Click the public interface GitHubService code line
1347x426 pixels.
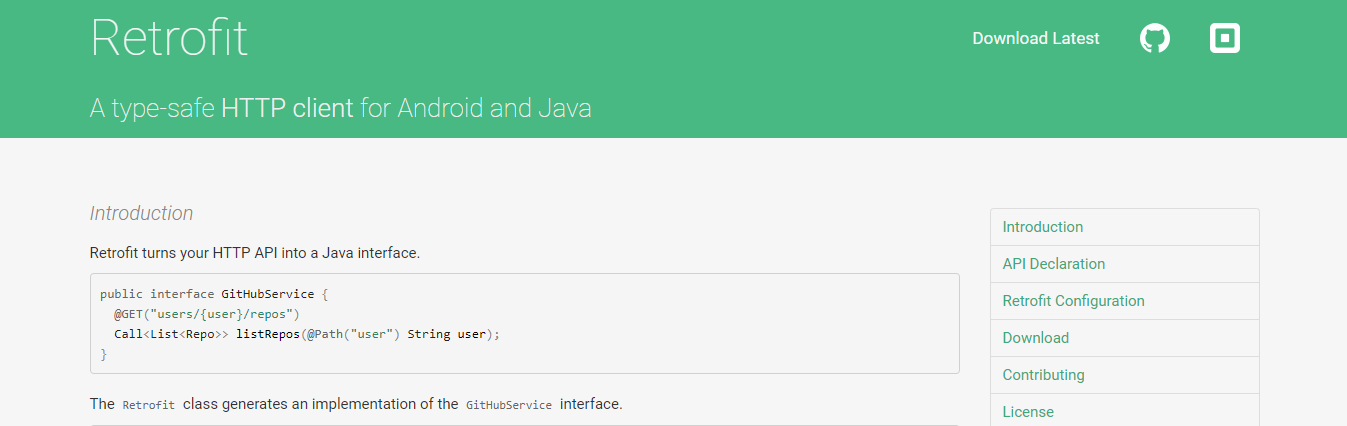(x=214, y=294)
